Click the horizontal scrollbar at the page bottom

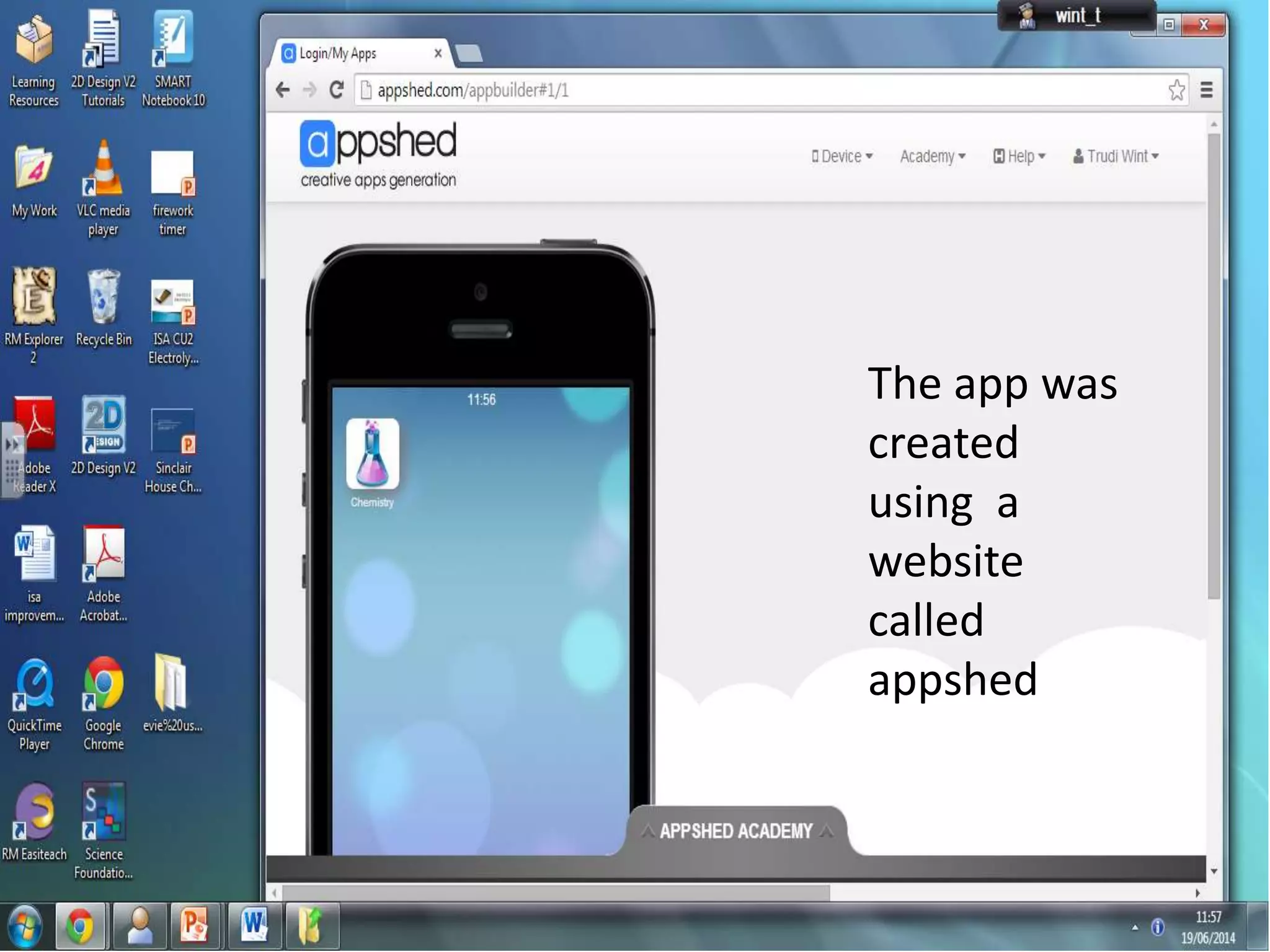(555, 893)
